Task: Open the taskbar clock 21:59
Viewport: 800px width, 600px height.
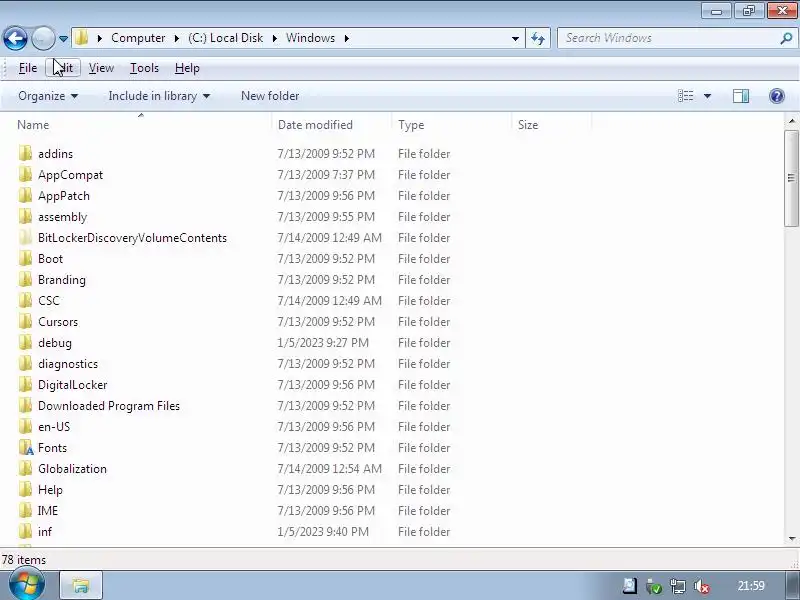Action: (751, 586)
